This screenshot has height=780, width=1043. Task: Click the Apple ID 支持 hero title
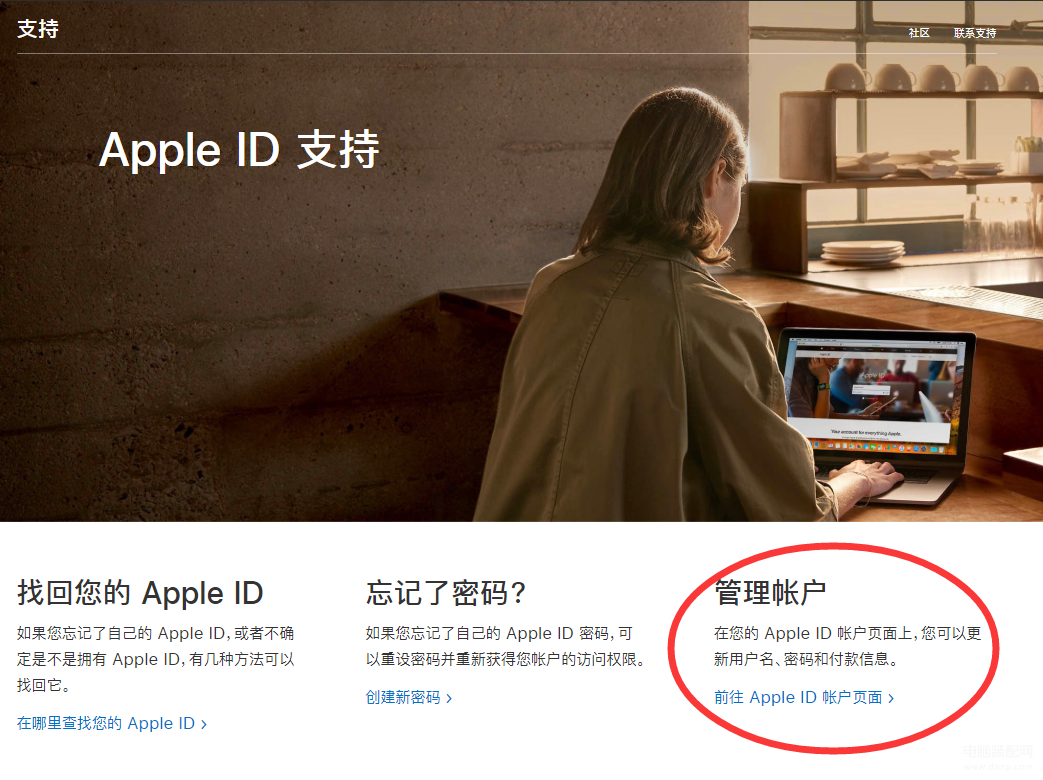239,150
